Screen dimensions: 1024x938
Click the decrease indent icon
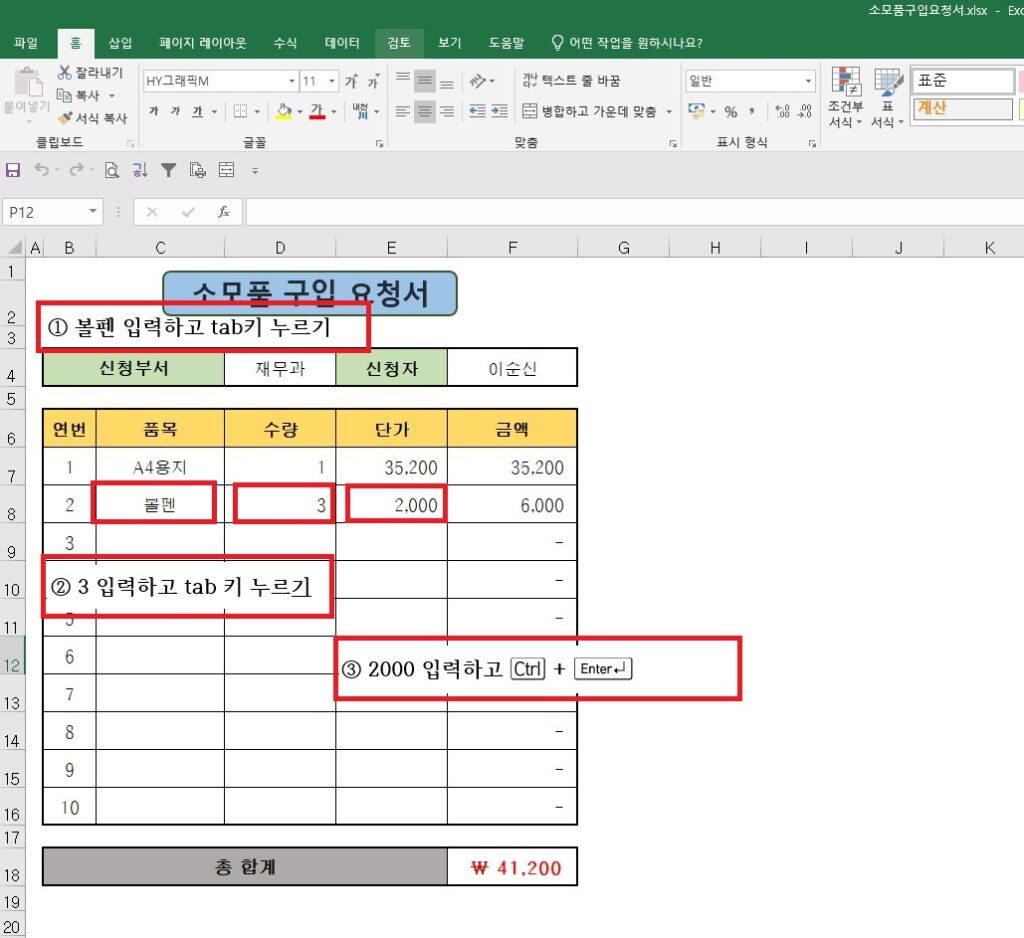coord(477,111)
